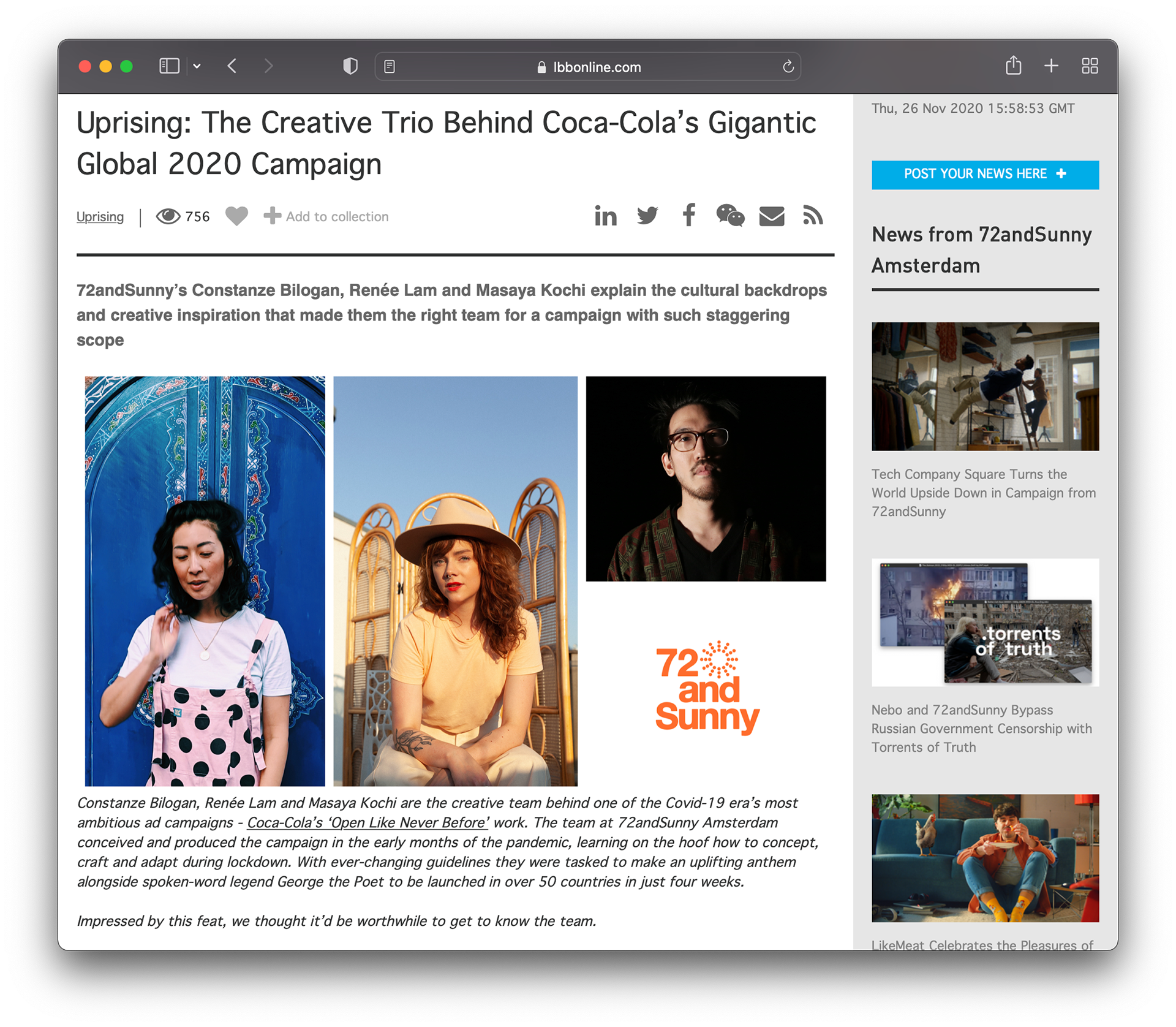1176x1027 pixels.
Task: Like the article with heart icon
Action: coord(236,216)
